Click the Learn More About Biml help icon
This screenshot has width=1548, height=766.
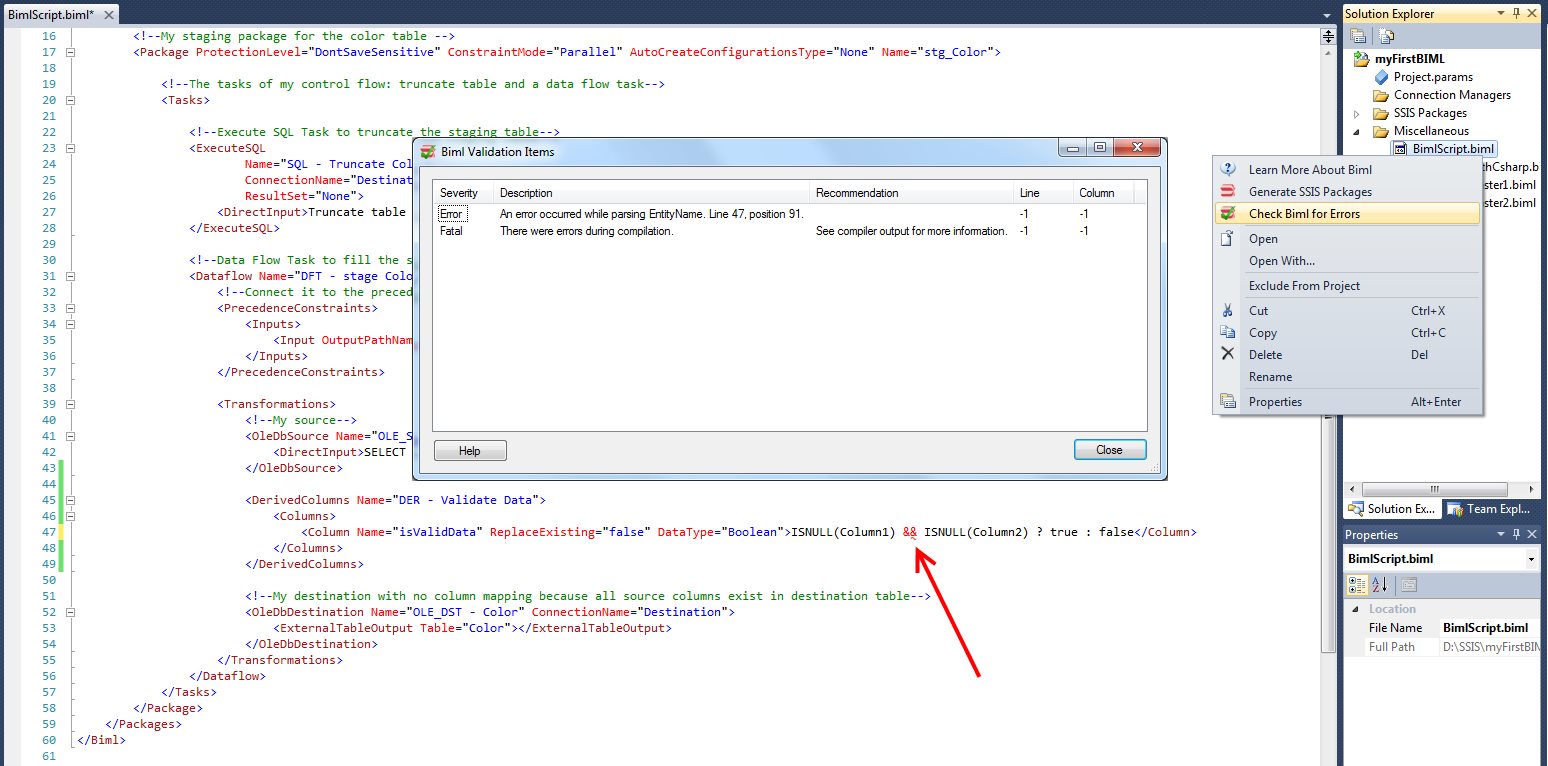coord(1227,168)
